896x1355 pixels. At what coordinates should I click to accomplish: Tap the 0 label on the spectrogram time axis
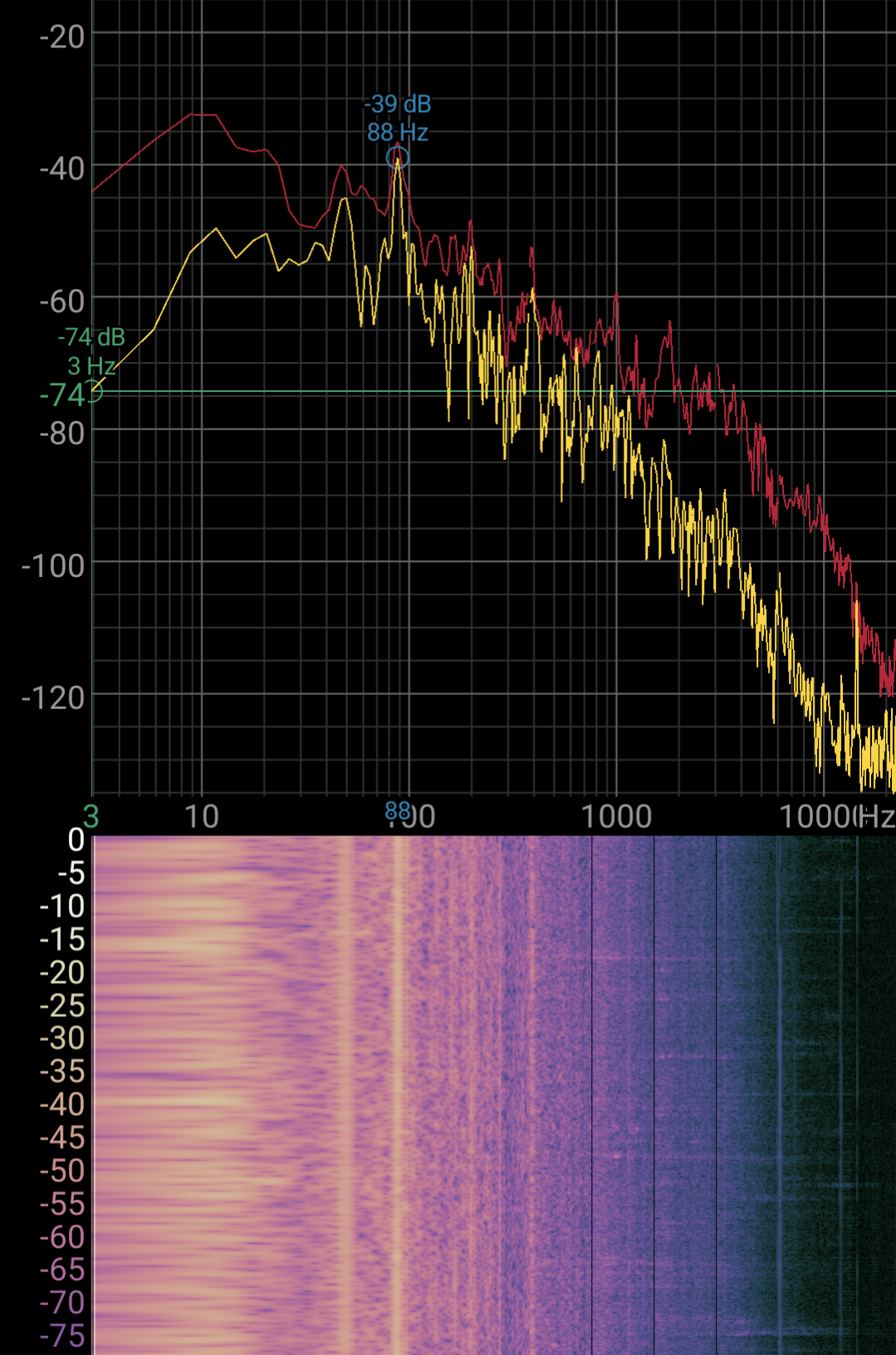(76, 840)
